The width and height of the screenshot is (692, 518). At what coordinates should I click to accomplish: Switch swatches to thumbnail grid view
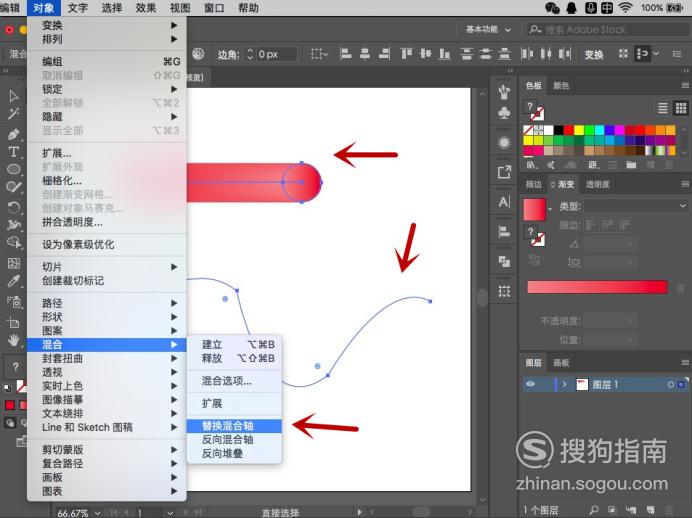tap(681, 108)
